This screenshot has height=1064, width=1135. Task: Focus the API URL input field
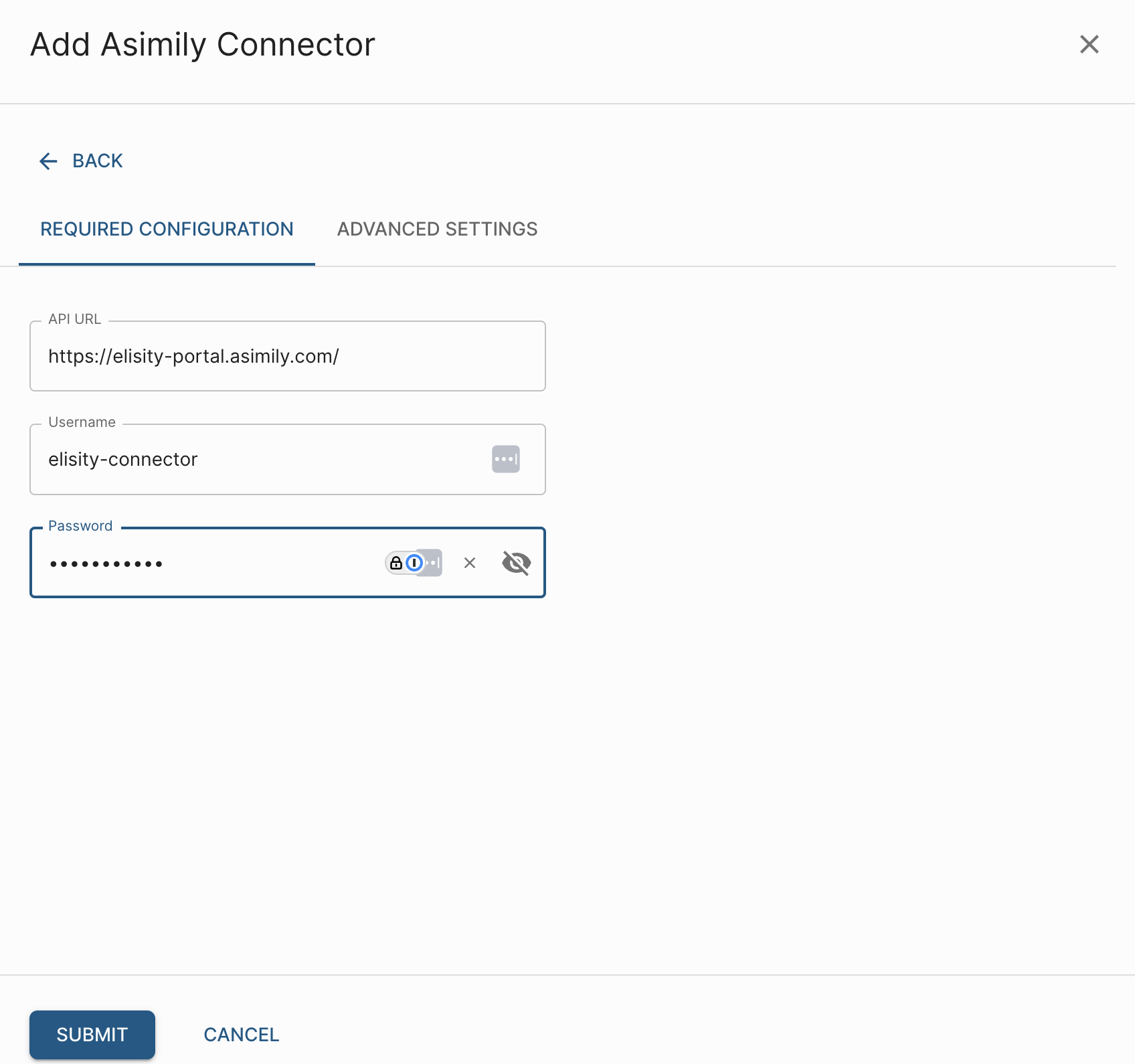[x=288, y=356]
